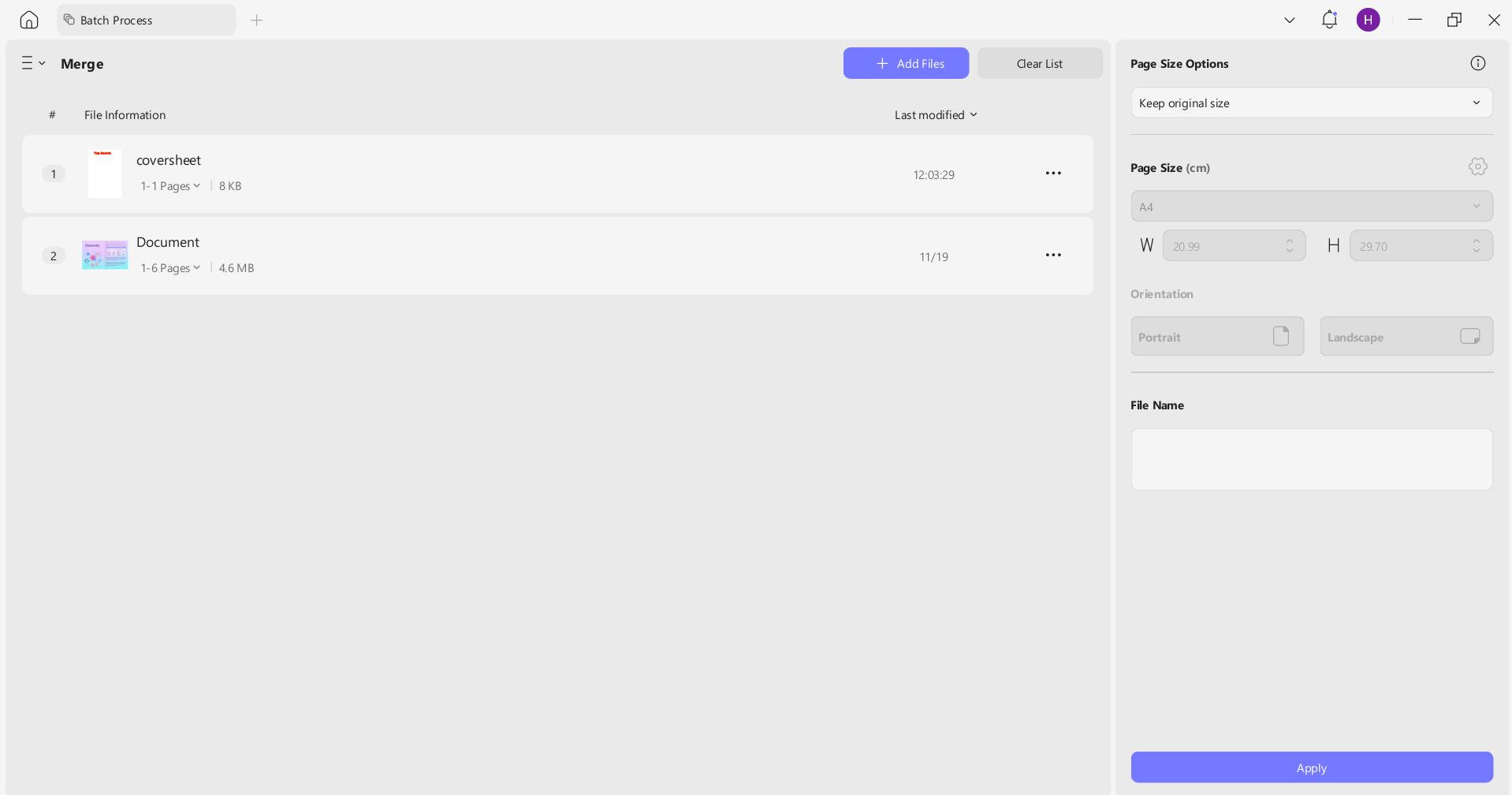Image resolution: width=1512 pixels, height=795 pixels.
Task: Click the Add Files button
Action: click(x=906, y=63)
